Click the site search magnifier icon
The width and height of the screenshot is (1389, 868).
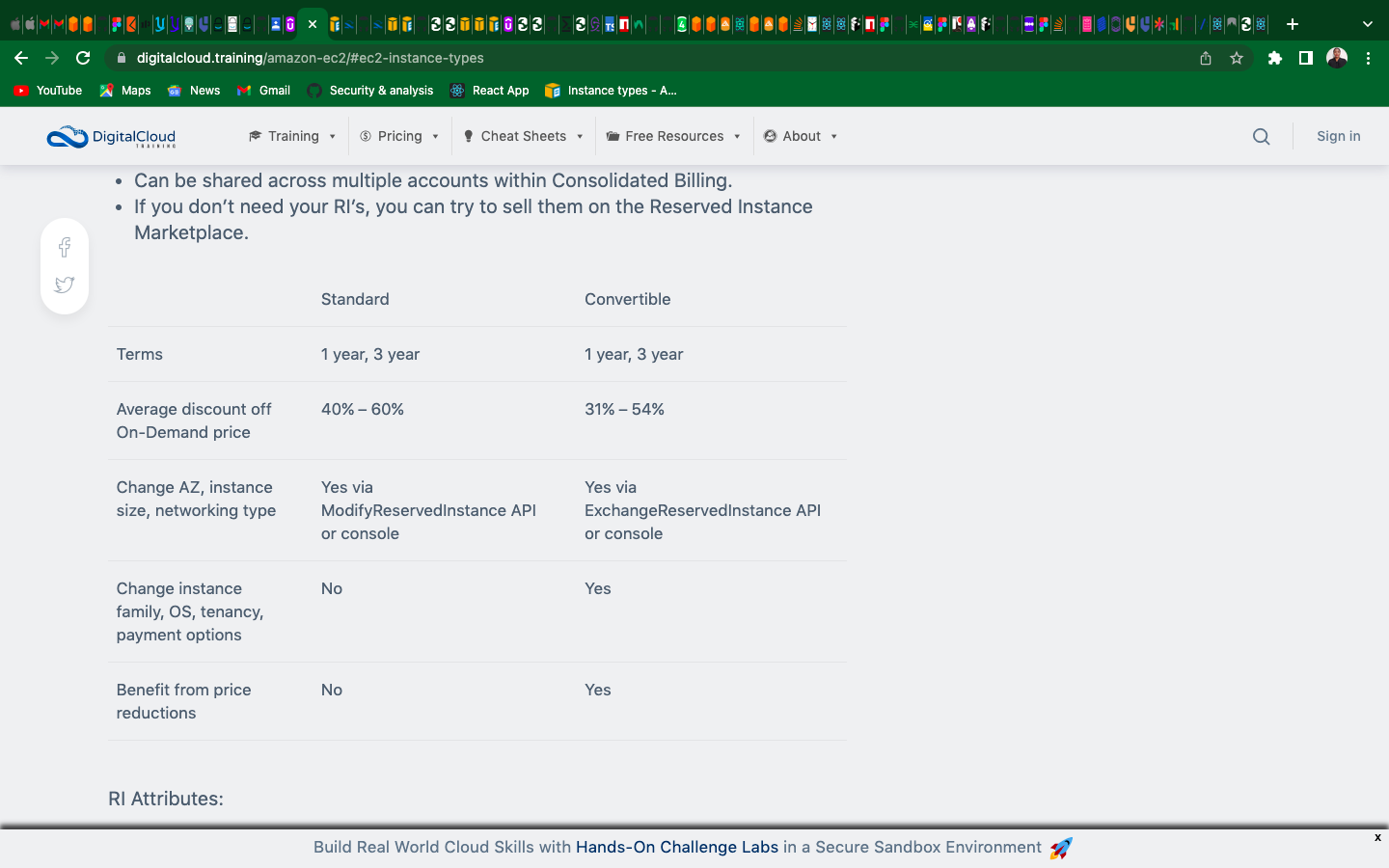(x=1261, y=137)
